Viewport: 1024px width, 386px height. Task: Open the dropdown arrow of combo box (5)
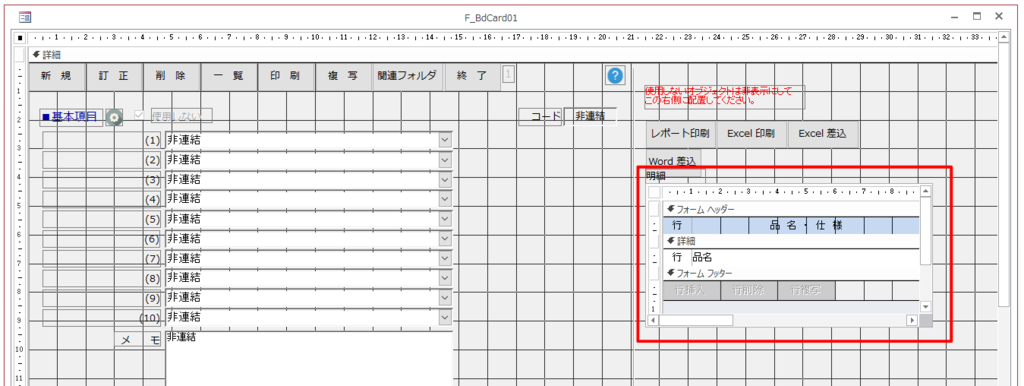click(x=445, y=219)
